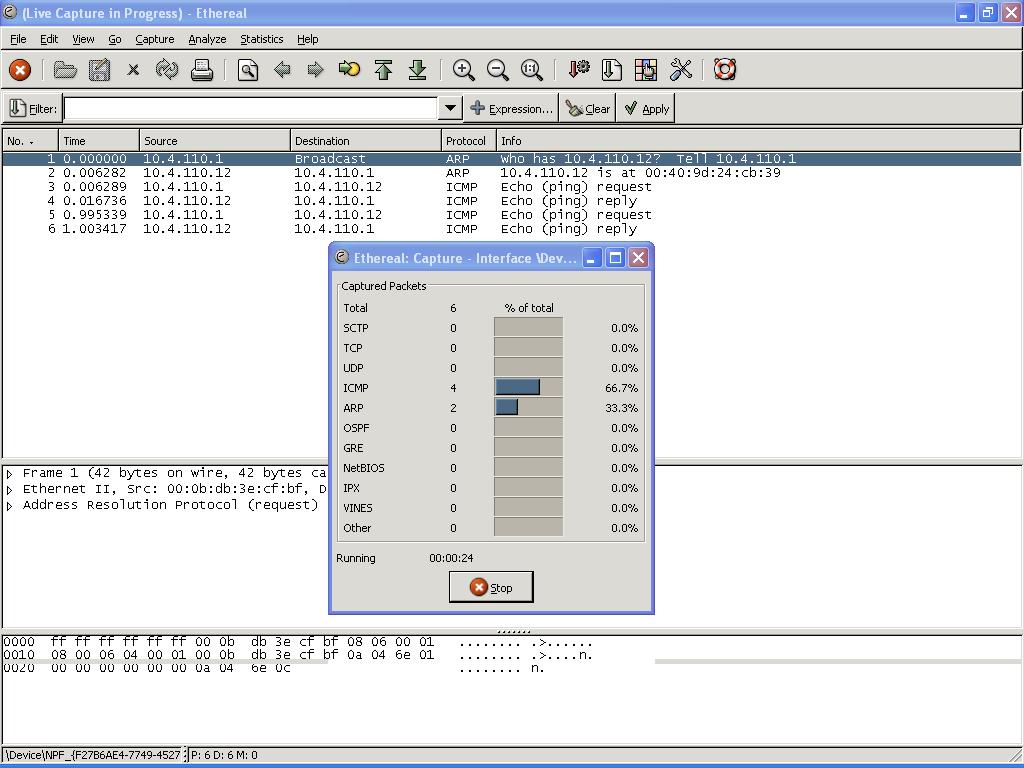Click the Go to first packet icon
This screenshot has height=768, width=1024.
[x=383, y=70]
